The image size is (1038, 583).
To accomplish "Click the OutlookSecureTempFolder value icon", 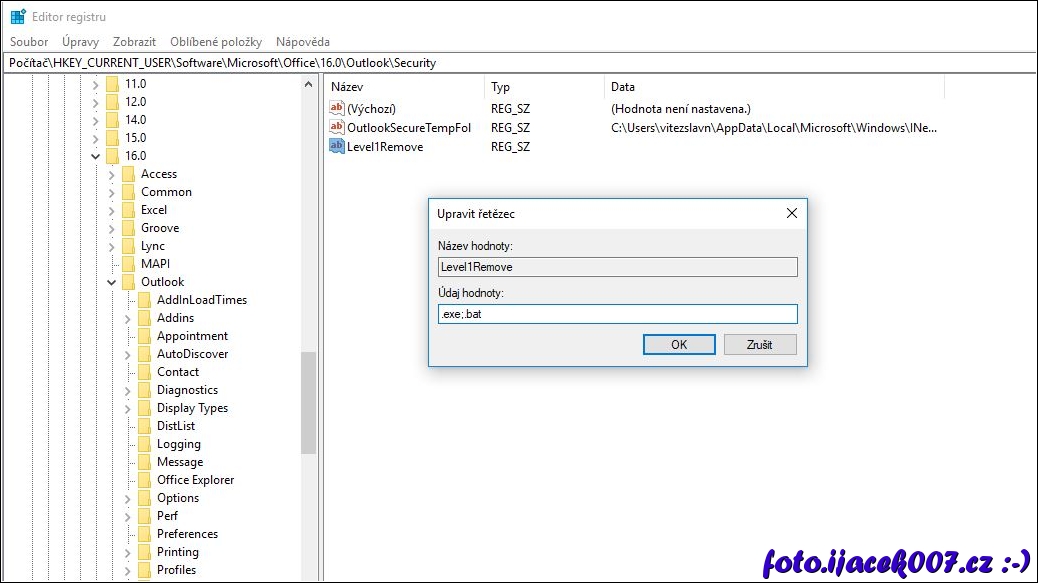I will tap(337, 127).
